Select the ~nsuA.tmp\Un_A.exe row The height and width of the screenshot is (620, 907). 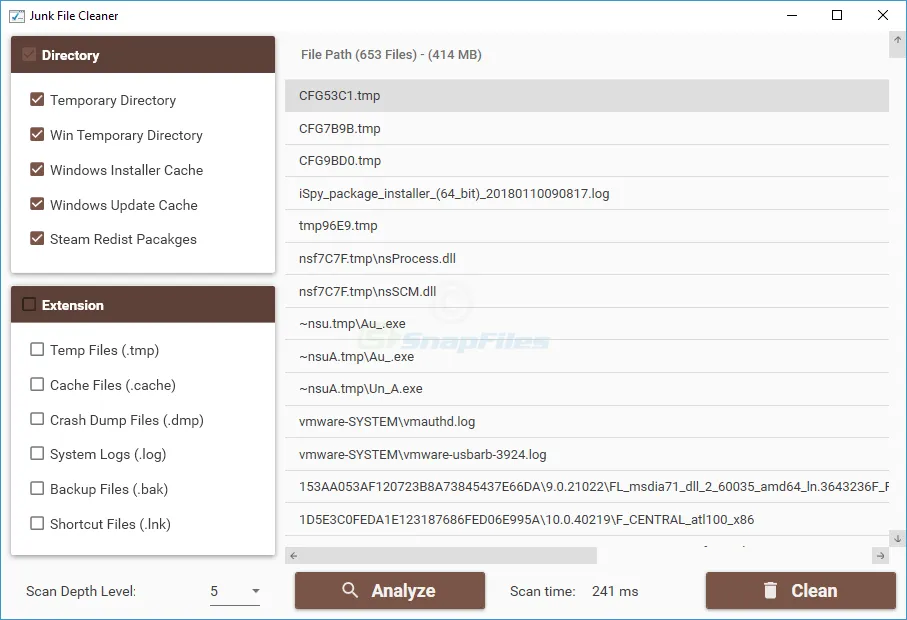coord(587,389)
